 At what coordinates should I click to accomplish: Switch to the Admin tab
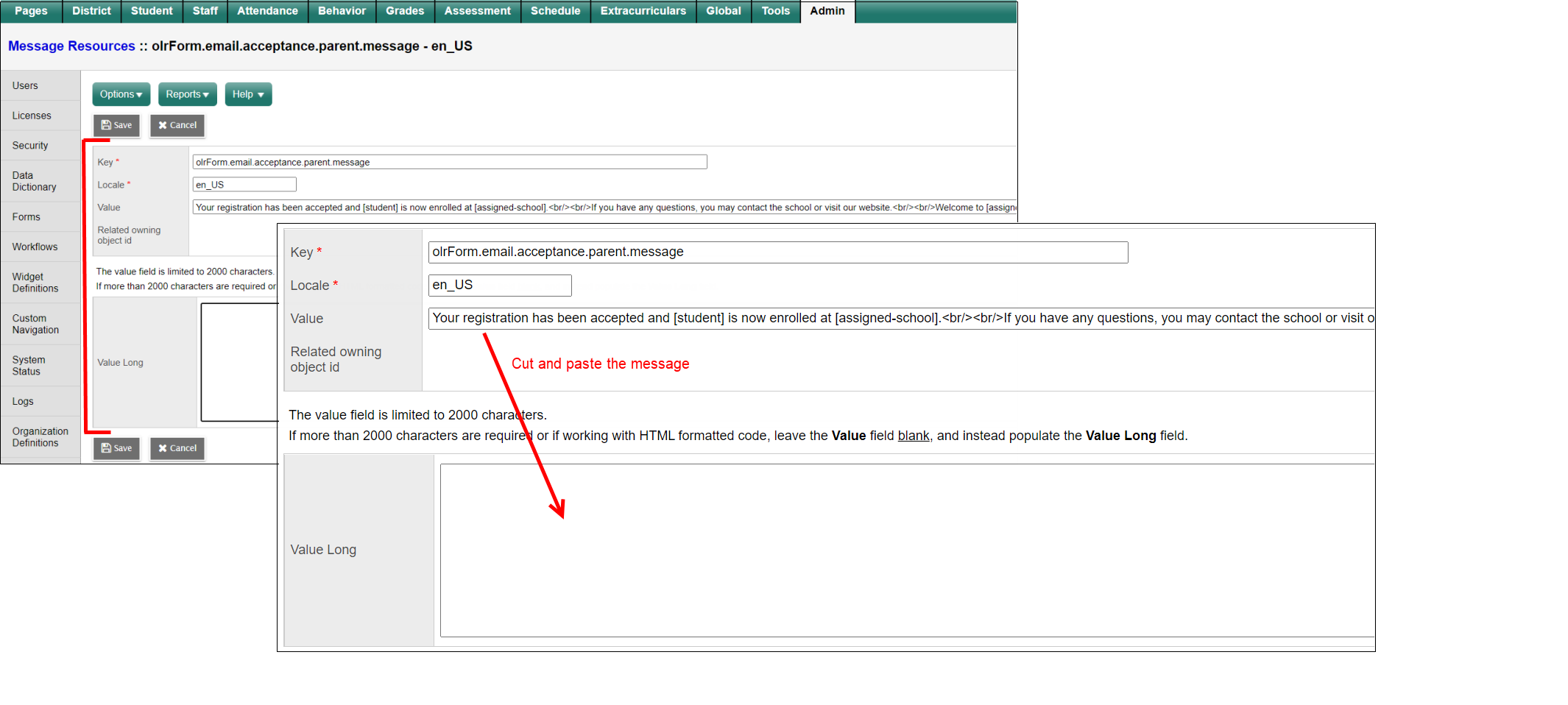827,11
